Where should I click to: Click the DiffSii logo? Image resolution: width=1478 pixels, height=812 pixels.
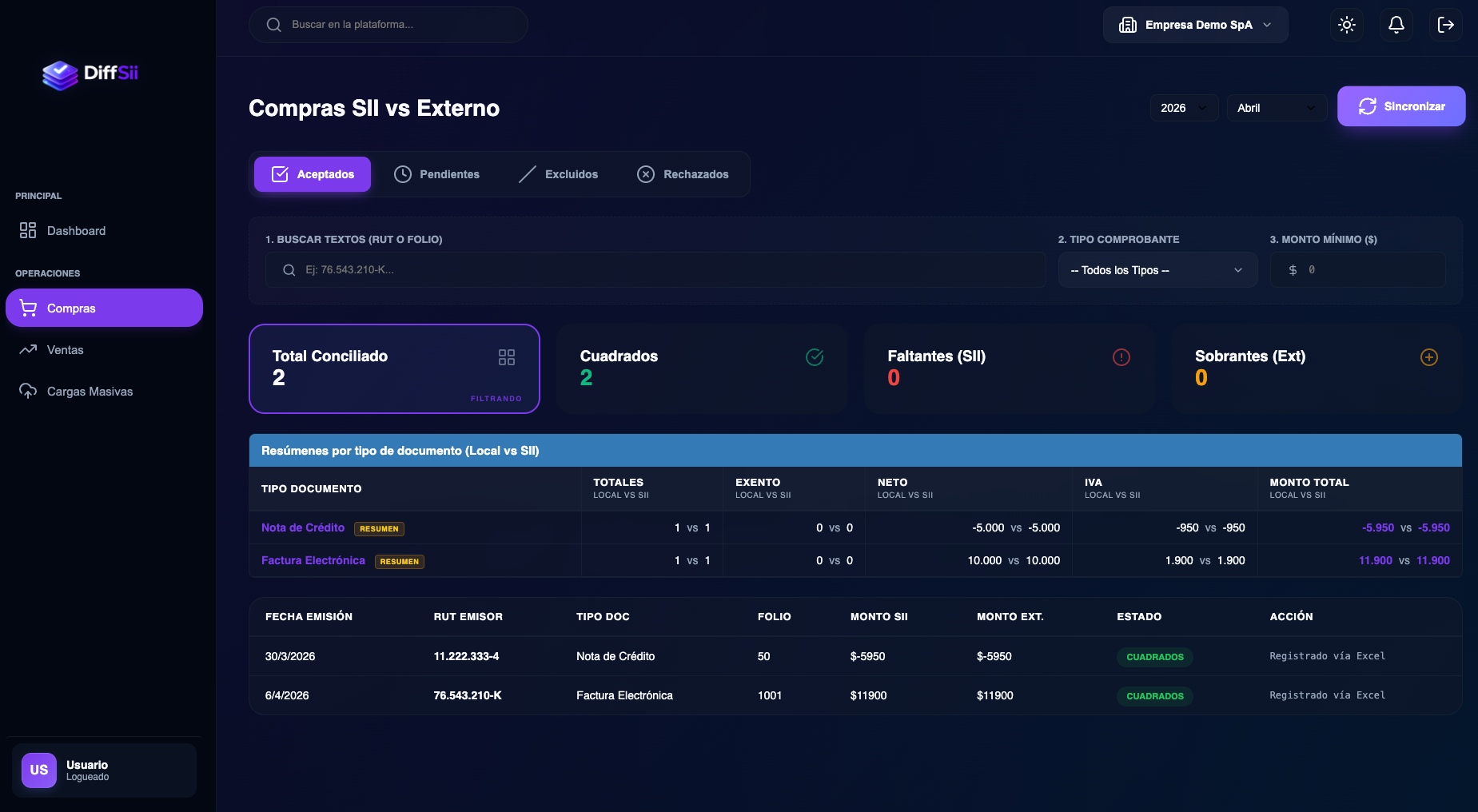[x=90, y=74]
